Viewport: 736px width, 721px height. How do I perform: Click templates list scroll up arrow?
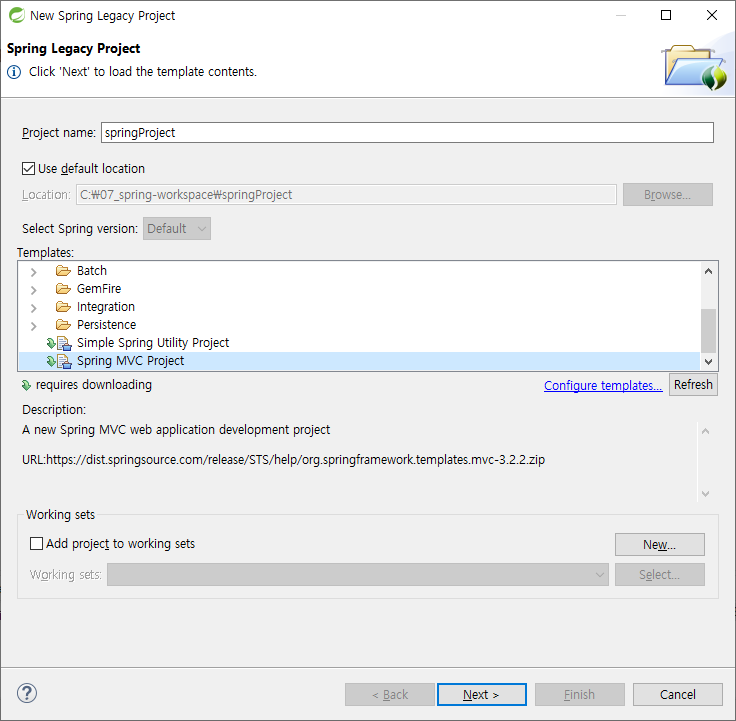coord(708,271)
